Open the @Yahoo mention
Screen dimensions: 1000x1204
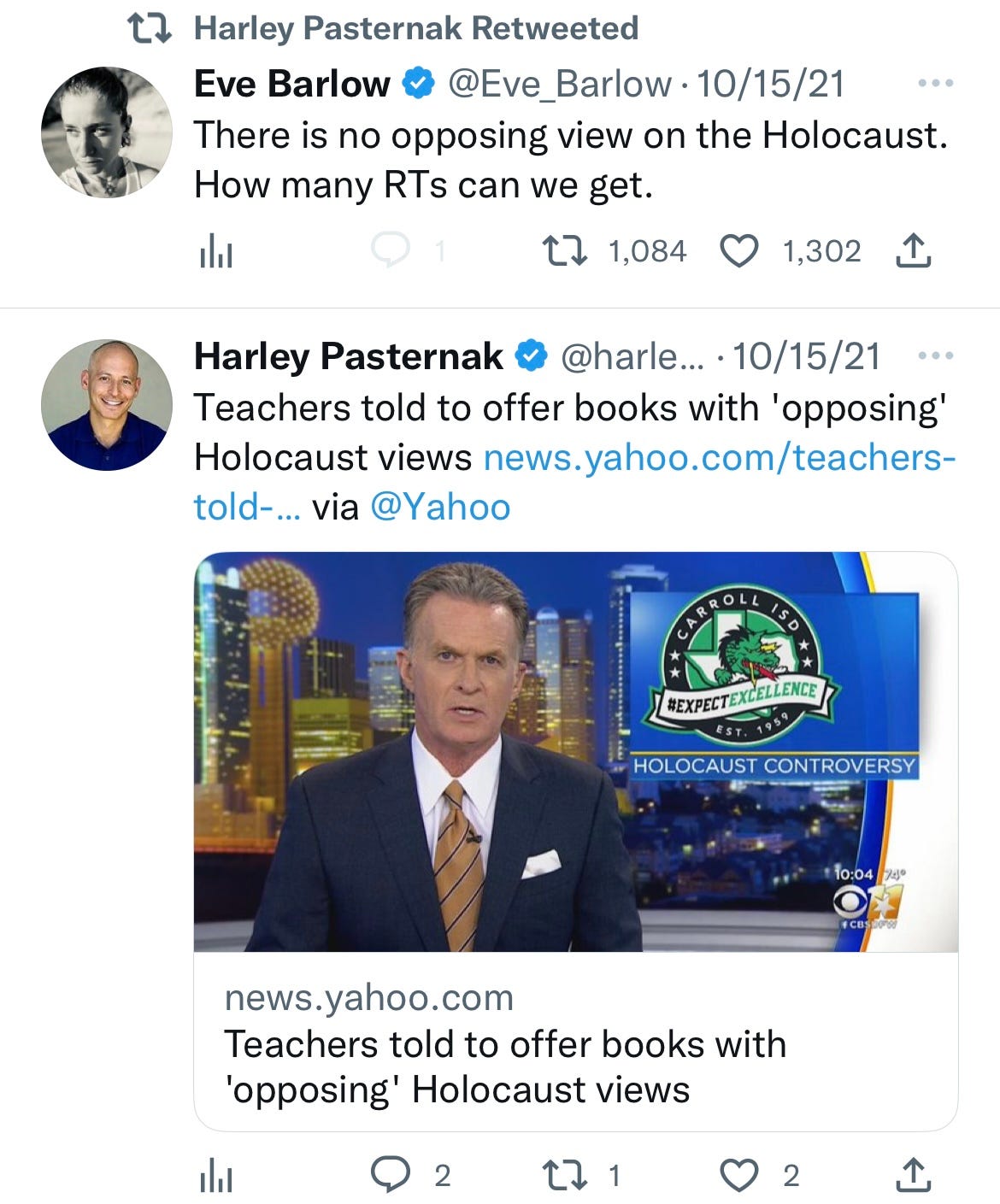coord(440,508)
